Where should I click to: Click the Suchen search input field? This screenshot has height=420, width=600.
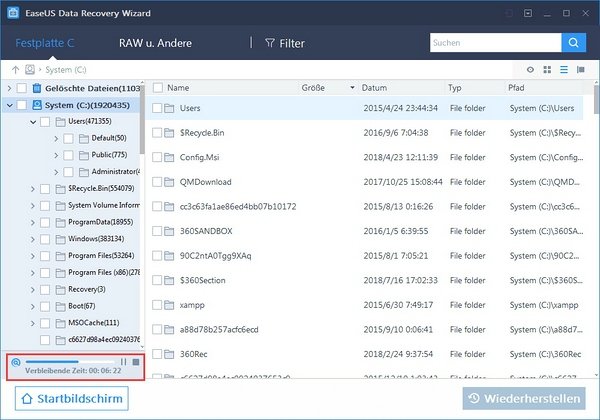[496, 42]
